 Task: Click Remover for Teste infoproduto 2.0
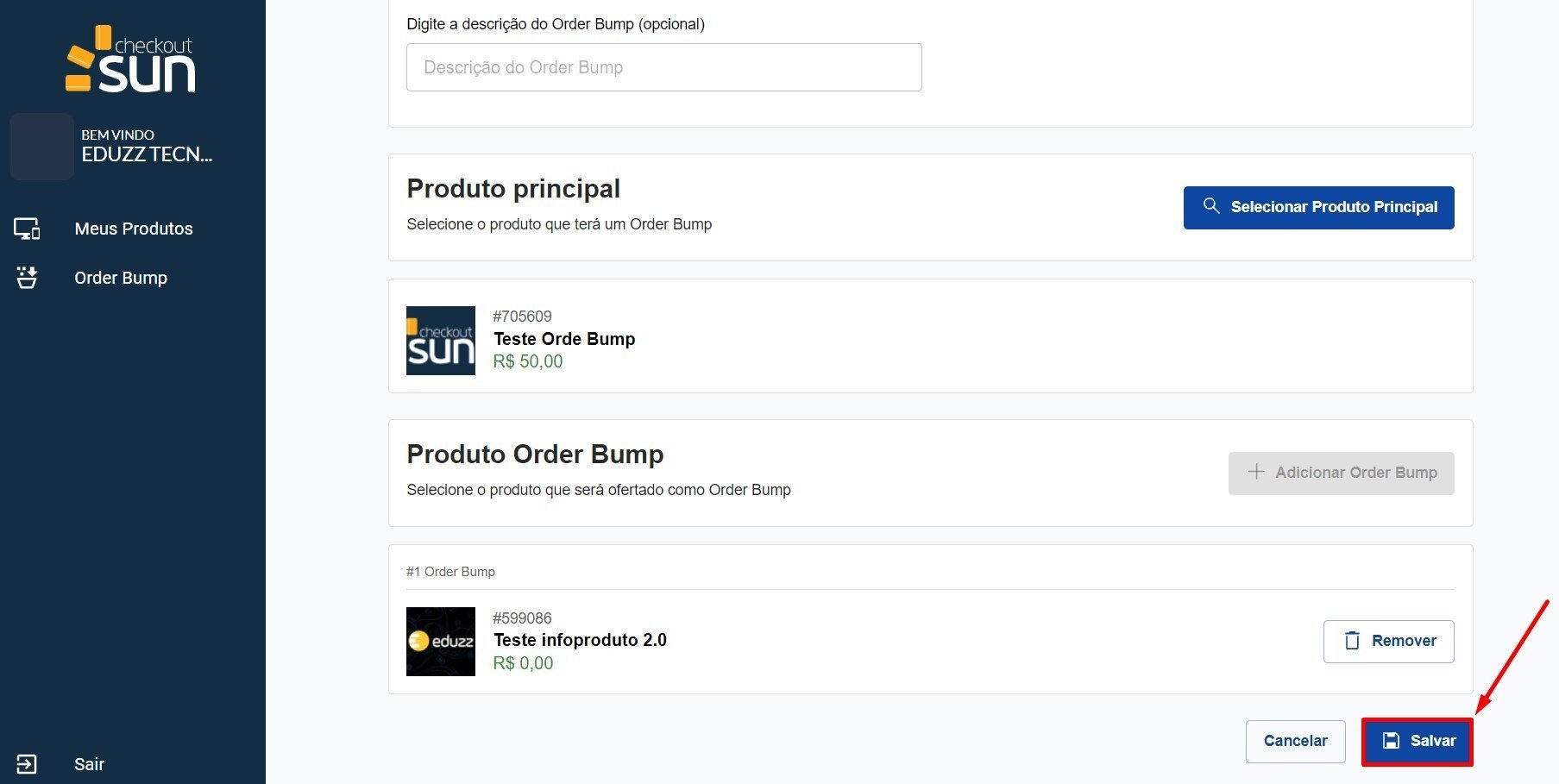pyautogui.click(x=1388, y=641)
